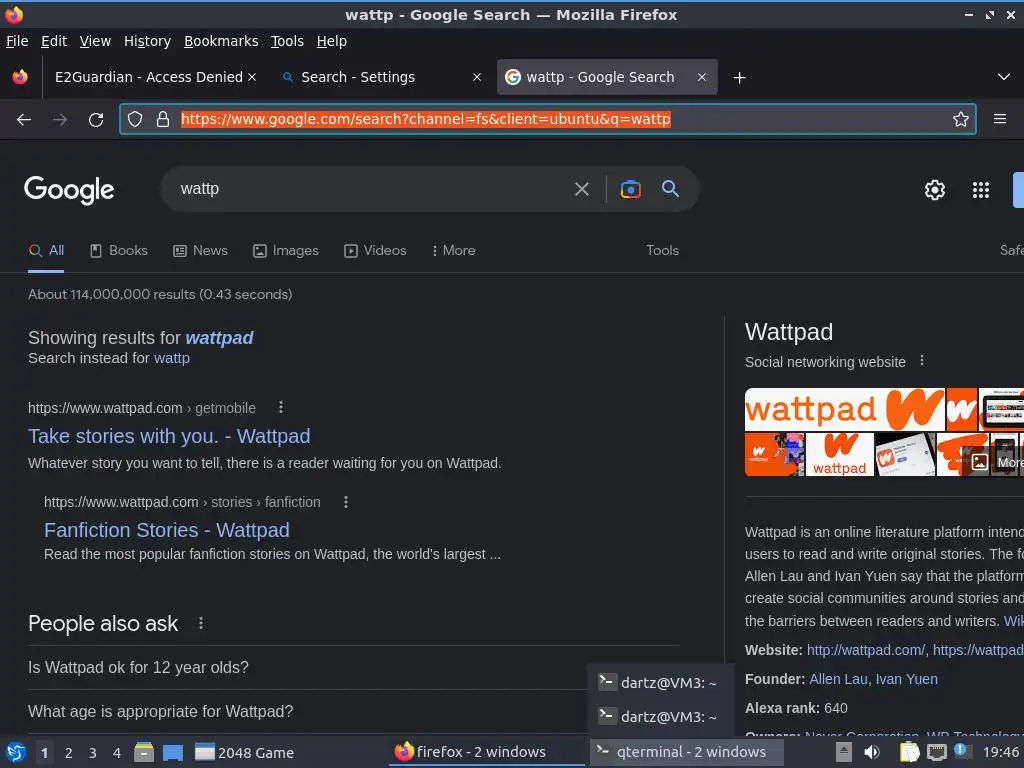Open Wattpad knowledge panel options
Viewport: 1024px width, 768px height.
point(921,360)
